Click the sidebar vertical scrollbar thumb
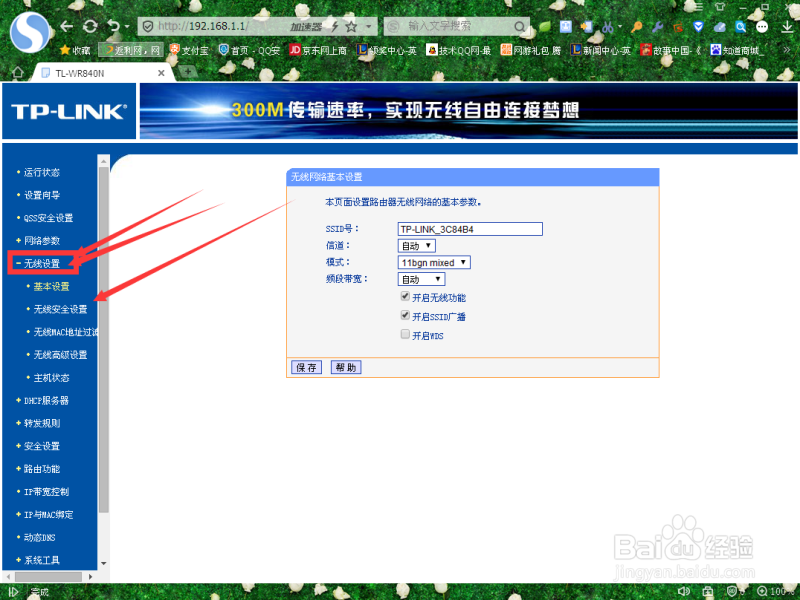800x600 pixels. pos(103,339)
